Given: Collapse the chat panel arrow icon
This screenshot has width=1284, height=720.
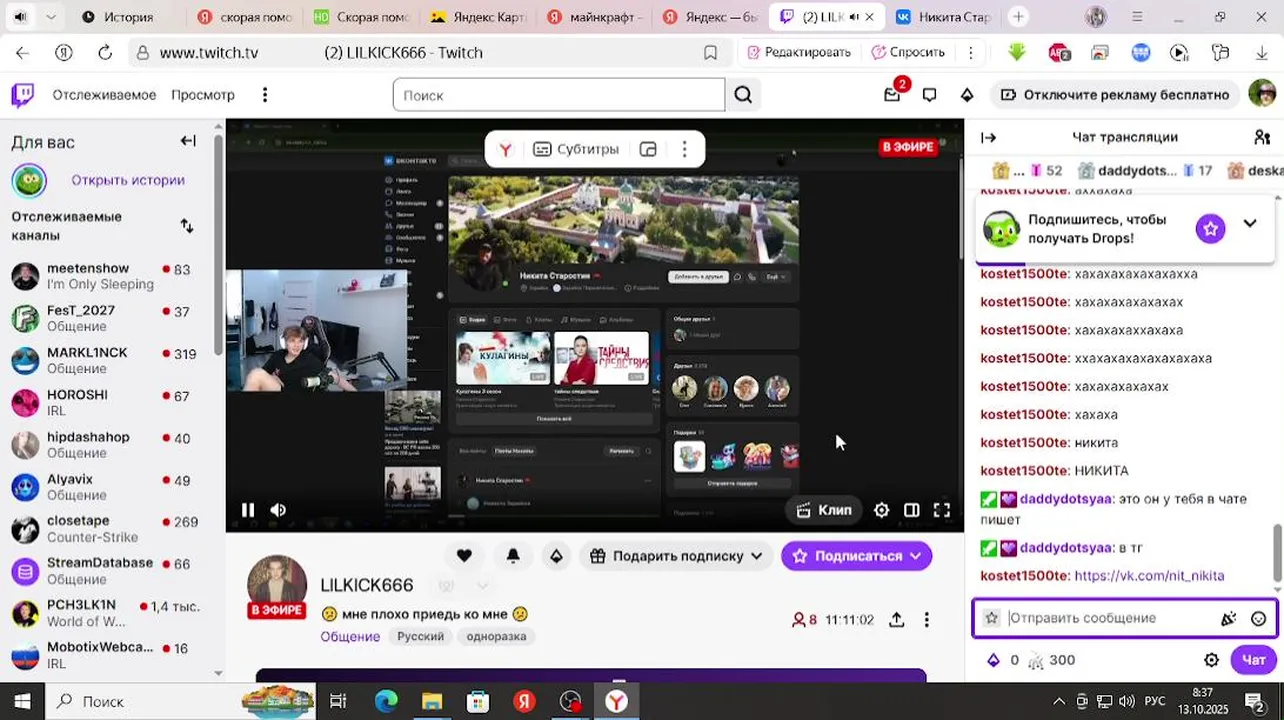Looking at the screenshot, I should (988, 137).
